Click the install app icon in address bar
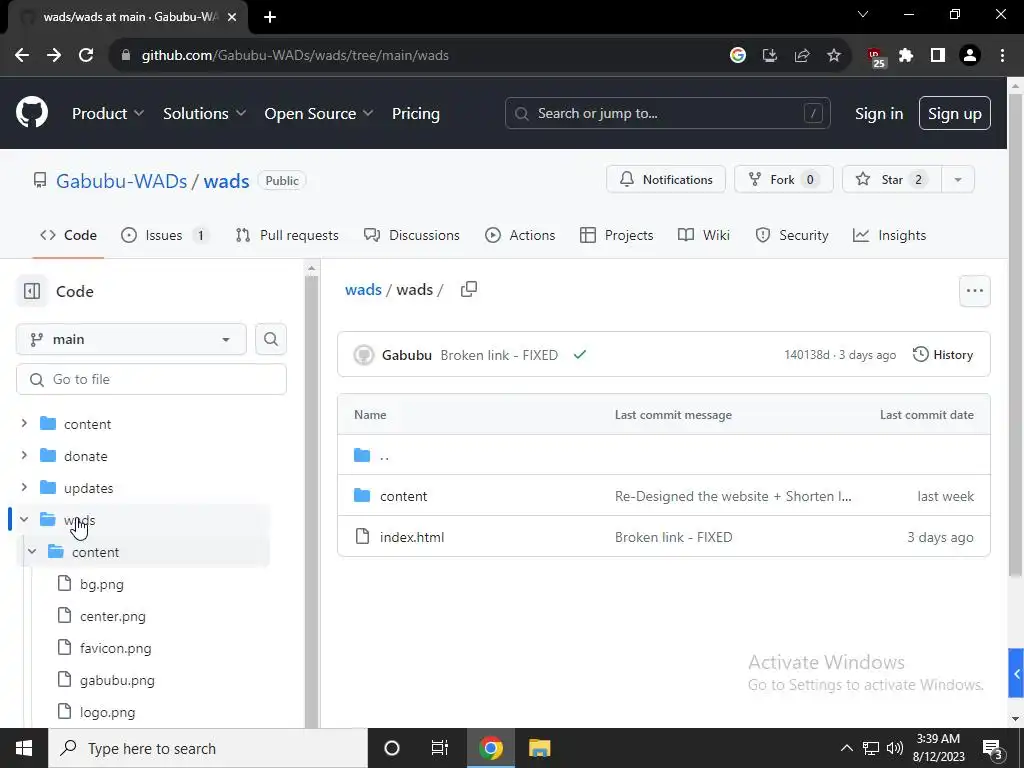 point(770,56)
